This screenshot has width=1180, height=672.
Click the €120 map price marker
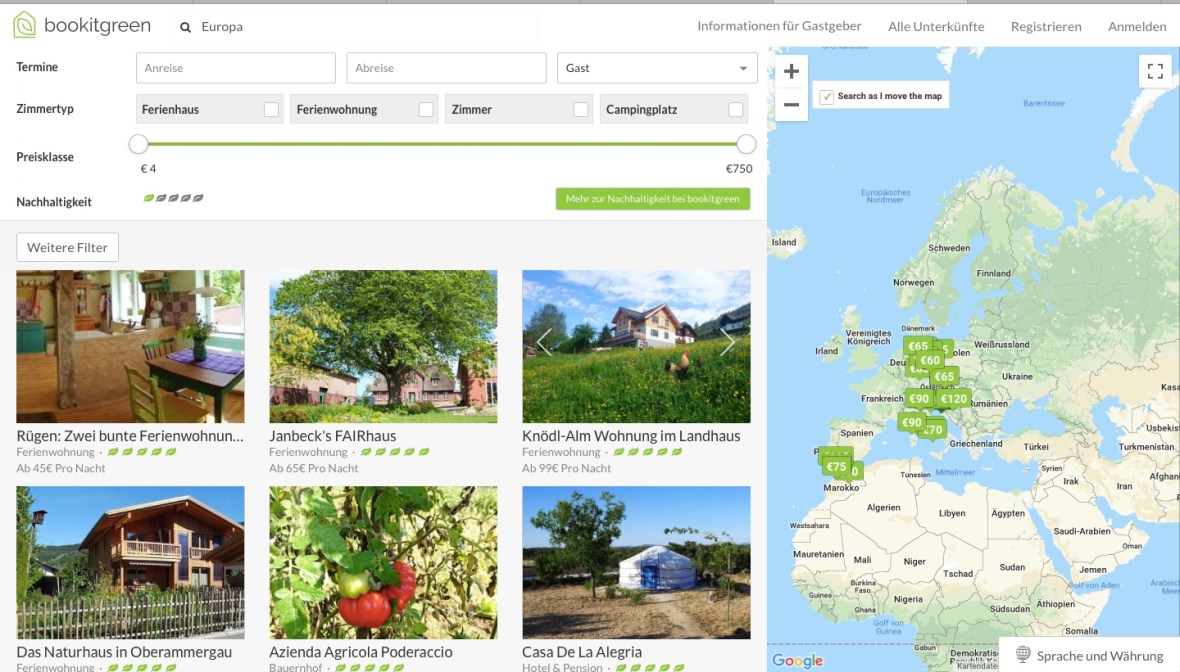pos(954,398)
